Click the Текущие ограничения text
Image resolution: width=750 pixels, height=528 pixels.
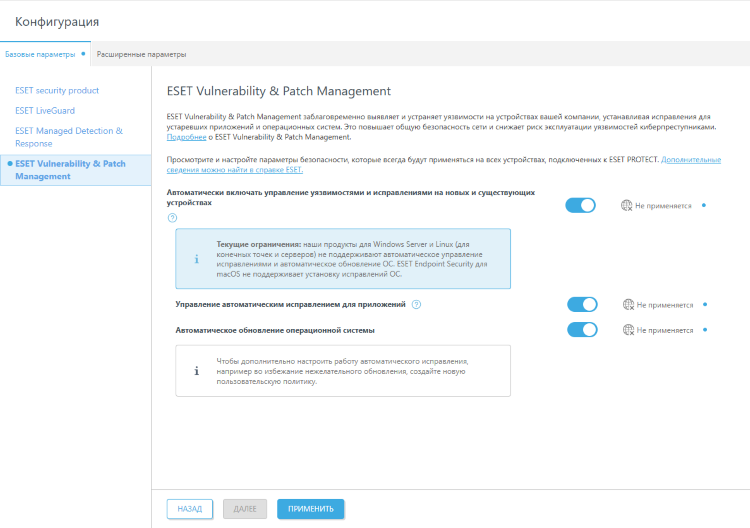(x=258, y=244)
